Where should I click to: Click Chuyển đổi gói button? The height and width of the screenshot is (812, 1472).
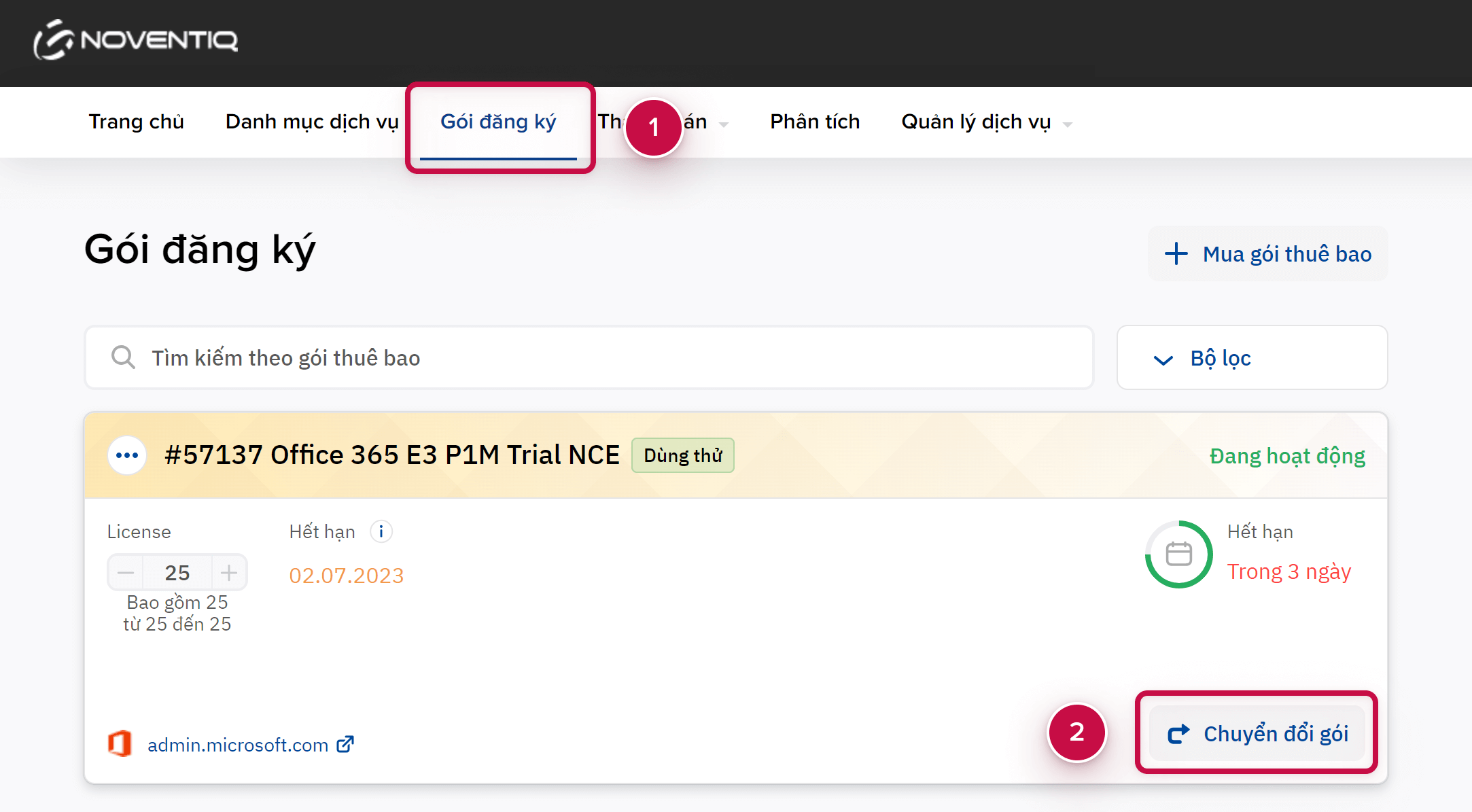coord(1257,734)
